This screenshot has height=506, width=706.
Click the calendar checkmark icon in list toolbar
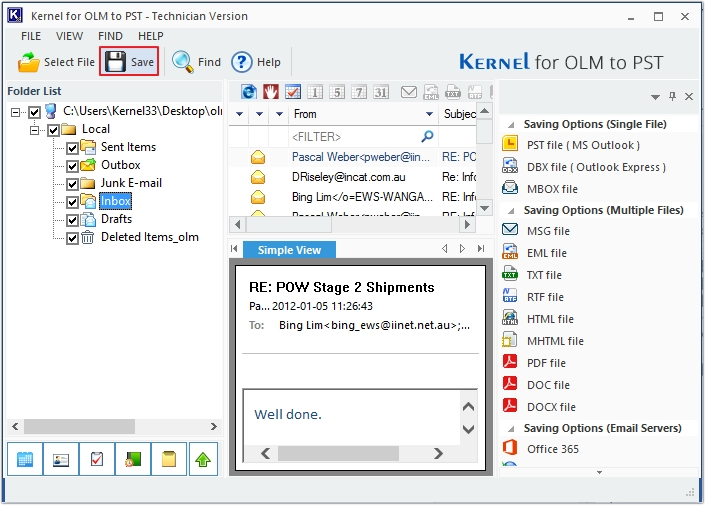tap(293, 92)
